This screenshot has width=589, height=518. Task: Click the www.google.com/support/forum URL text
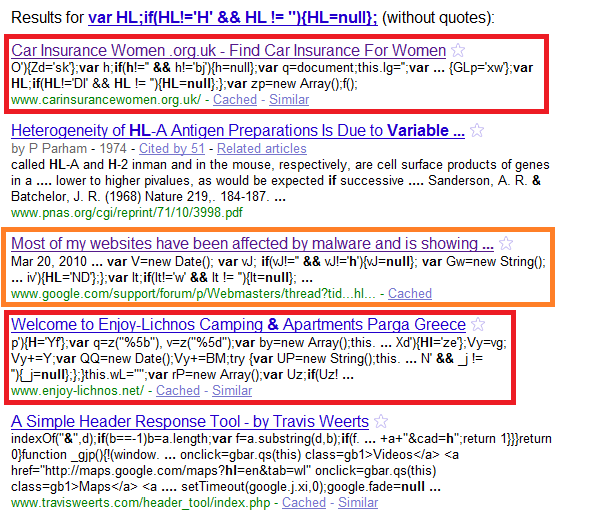click(x=193, y=293)
